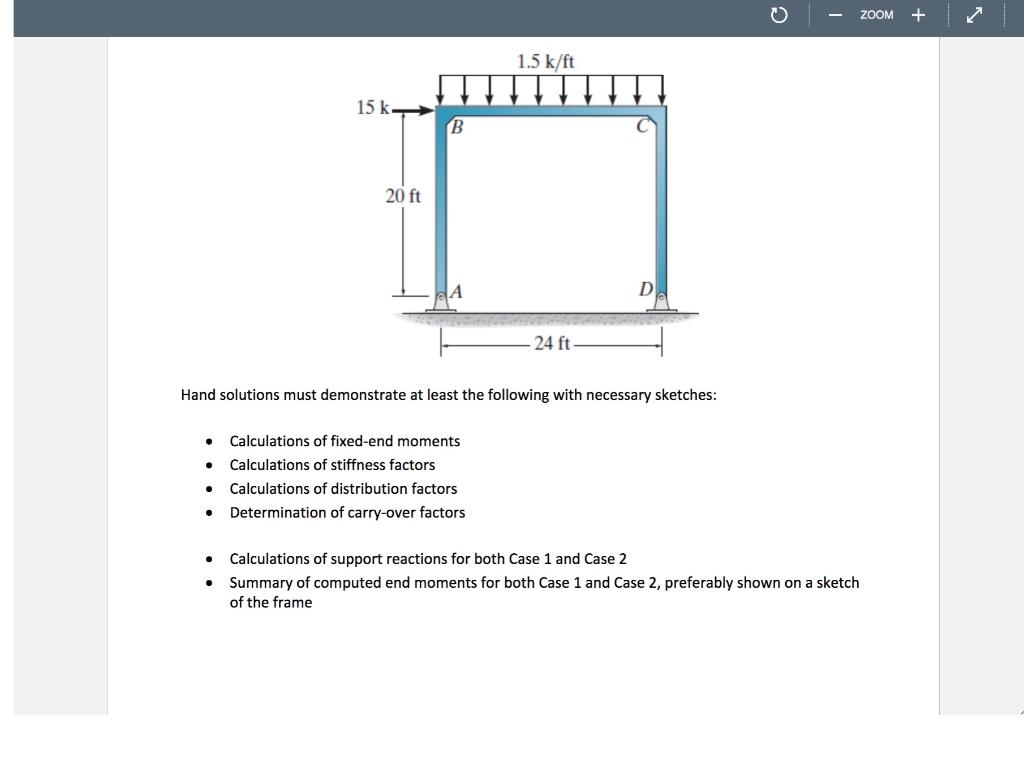The image size is (1024, 758).
Task: Select the zoom out minus icon
Action: (833, 14)
